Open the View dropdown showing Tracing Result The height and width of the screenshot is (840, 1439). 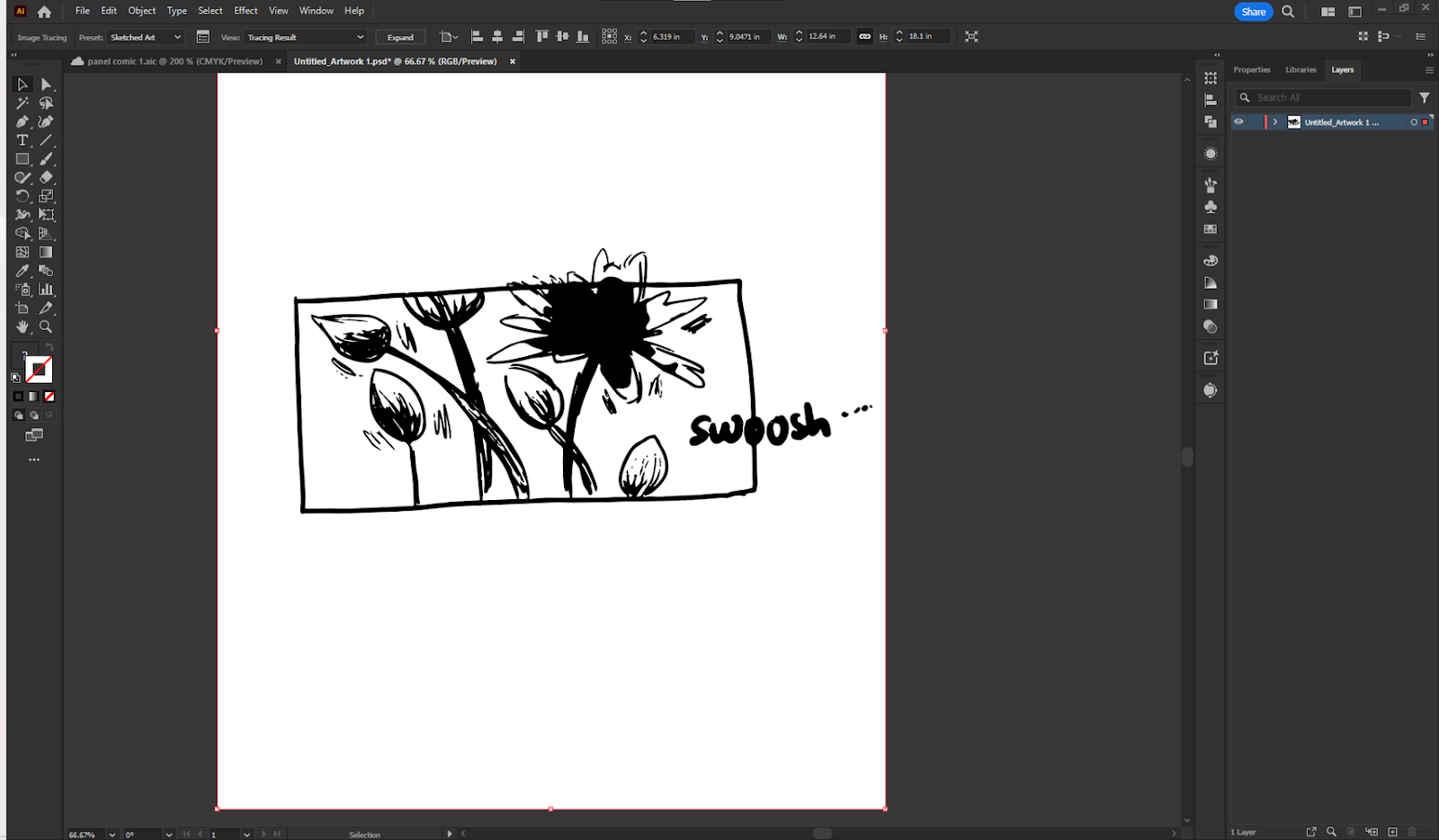306,37
